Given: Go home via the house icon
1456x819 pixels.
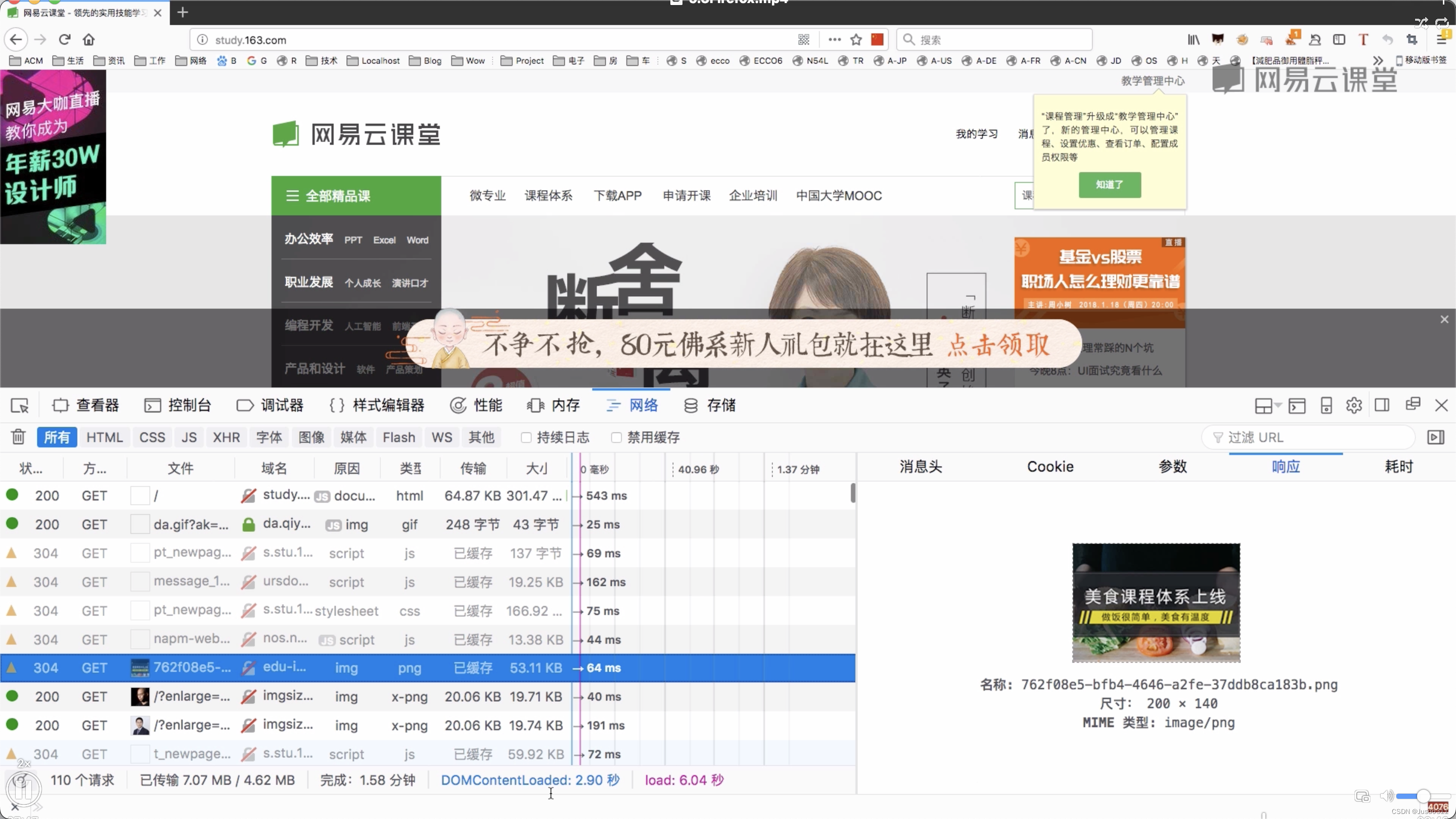Looking at the screenshot, I should tap(89, 39).
